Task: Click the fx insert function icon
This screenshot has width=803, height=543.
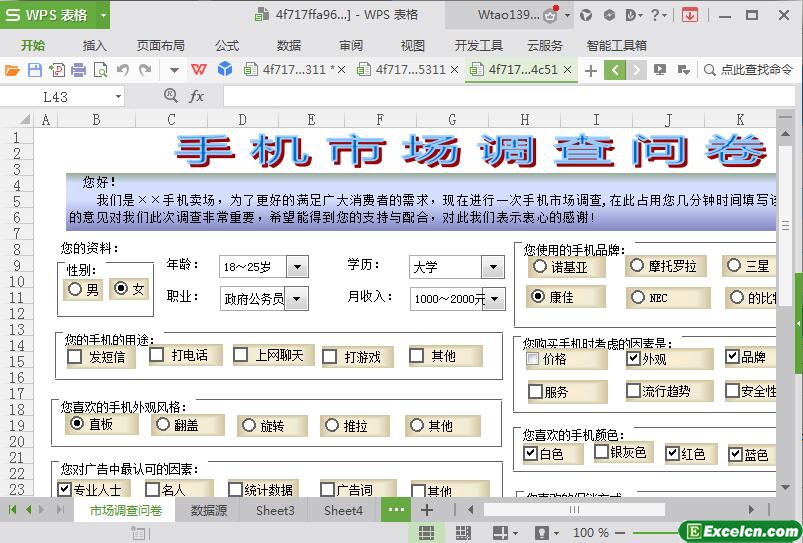Action: (x=197, y=96)
